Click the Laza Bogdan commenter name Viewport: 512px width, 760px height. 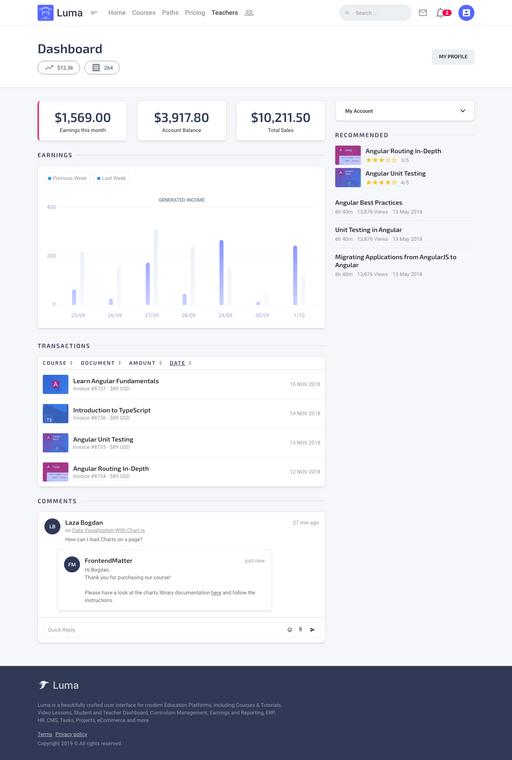click(84, 522)
